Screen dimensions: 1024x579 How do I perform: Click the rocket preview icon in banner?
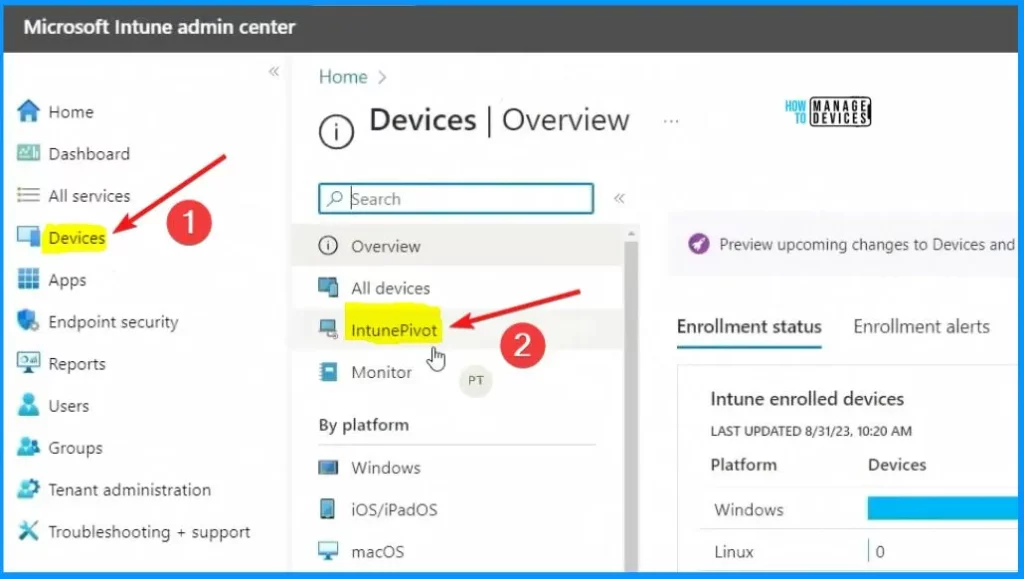pos(699,244)
